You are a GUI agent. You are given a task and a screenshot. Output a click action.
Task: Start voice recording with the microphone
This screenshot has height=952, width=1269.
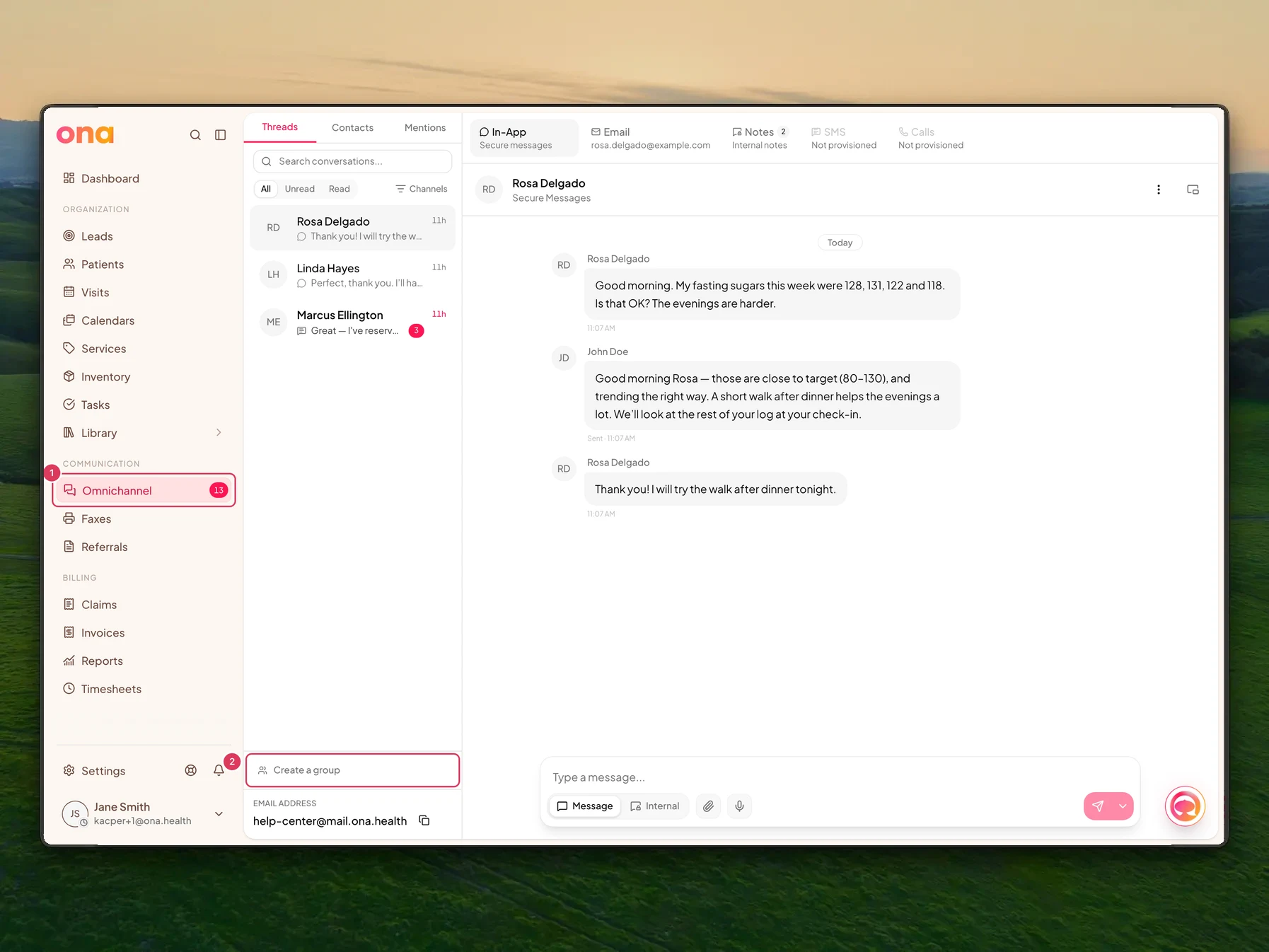(739, 806)
